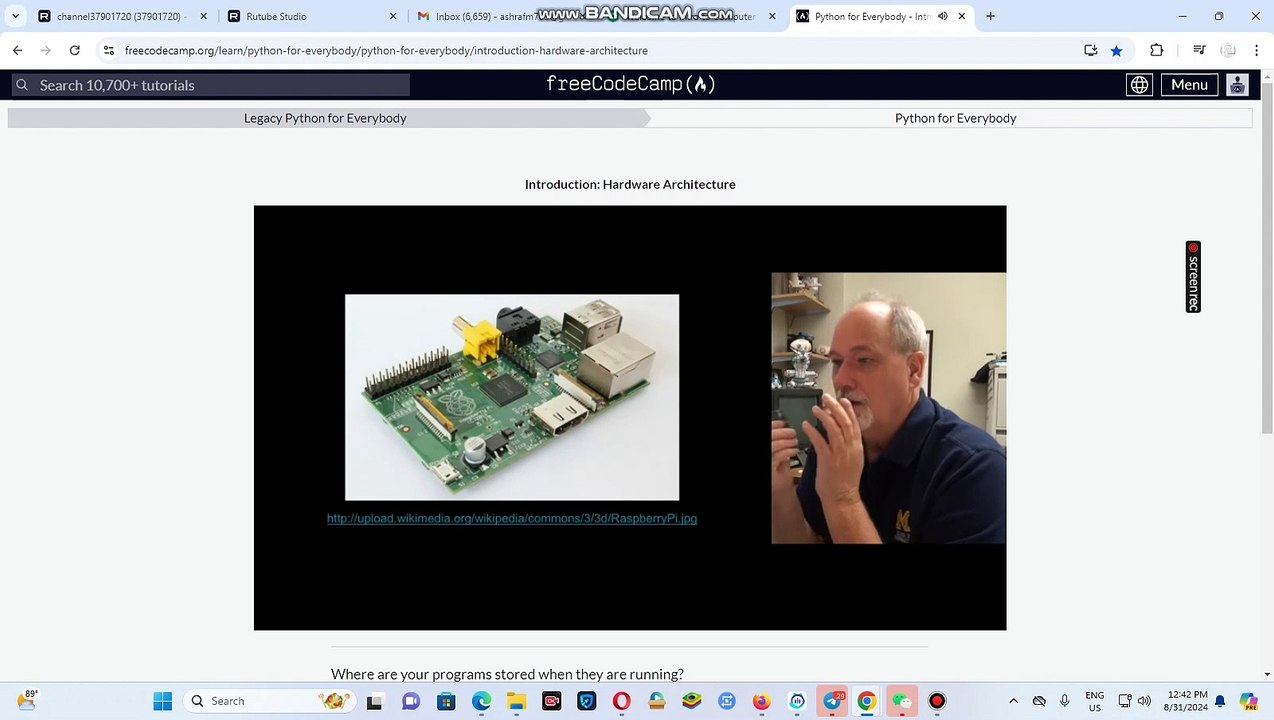Mute the Python for Everybody tab audio
The width and height of the screenshot is (1274, 720).
pyautogui.click(x=942, y=16)
